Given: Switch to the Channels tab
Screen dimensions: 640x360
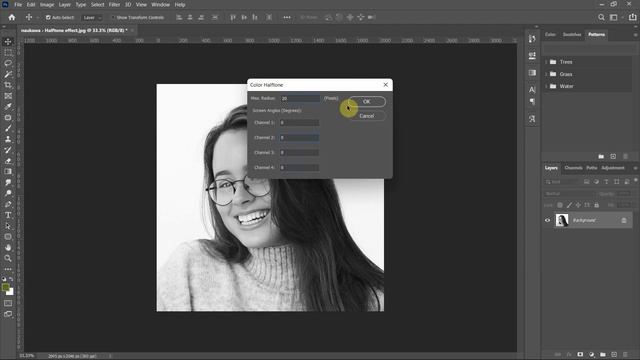Looking at the screenshot, I should pos(573,168).
